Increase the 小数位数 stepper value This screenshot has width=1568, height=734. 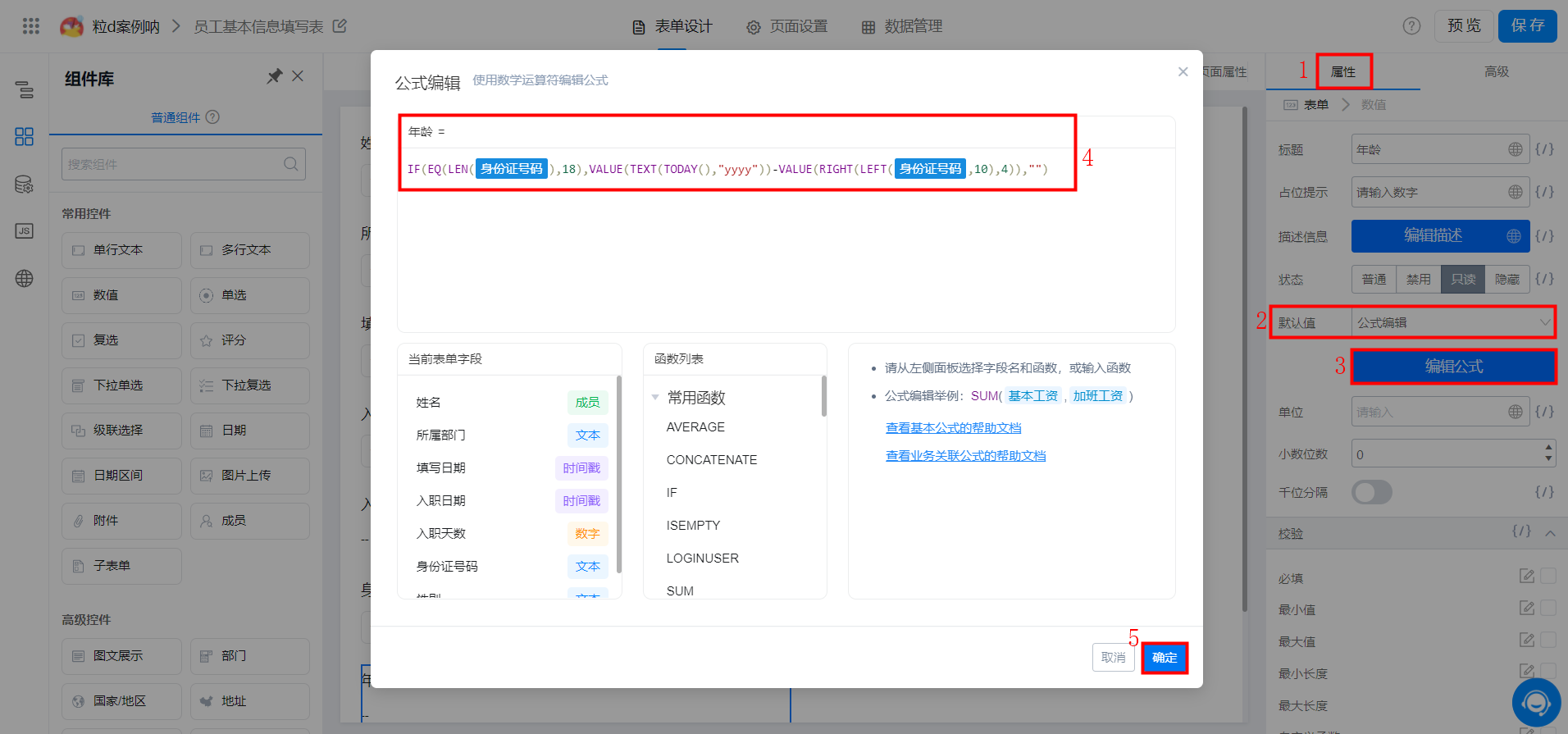1547,448
